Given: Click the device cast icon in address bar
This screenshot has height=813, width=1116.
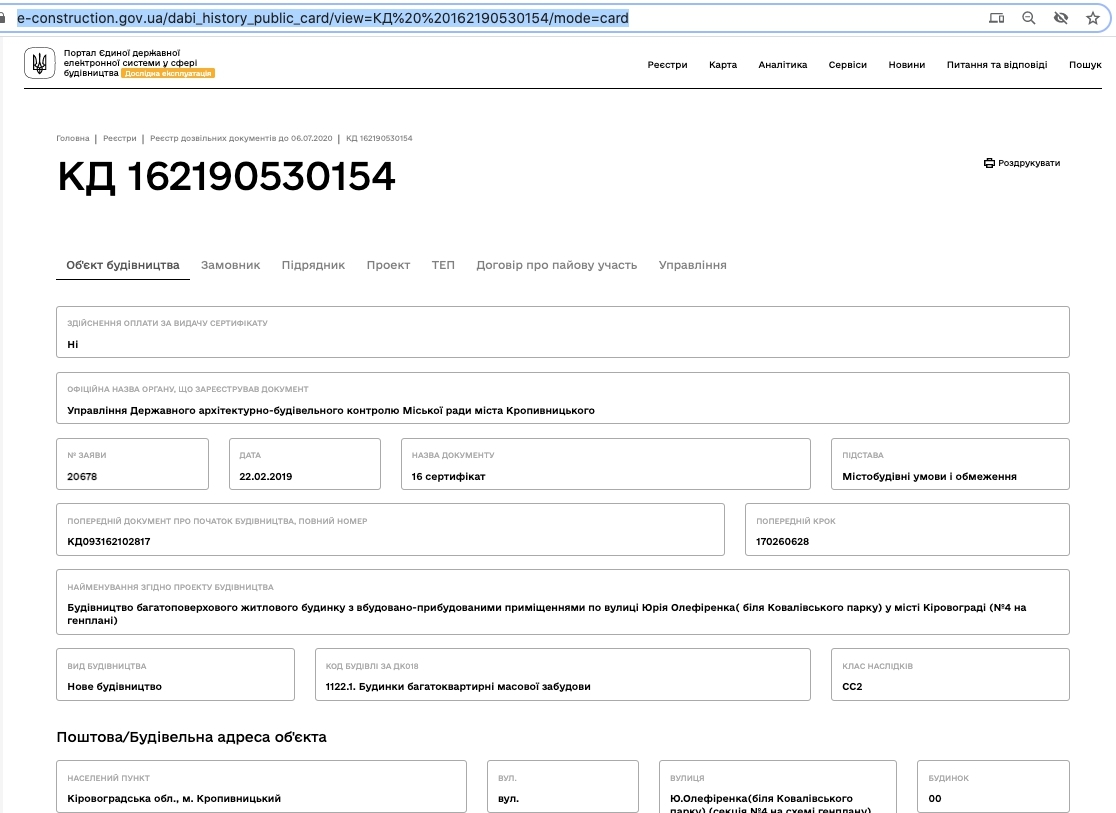Looking at the screenshot, I should pos(996,19).
